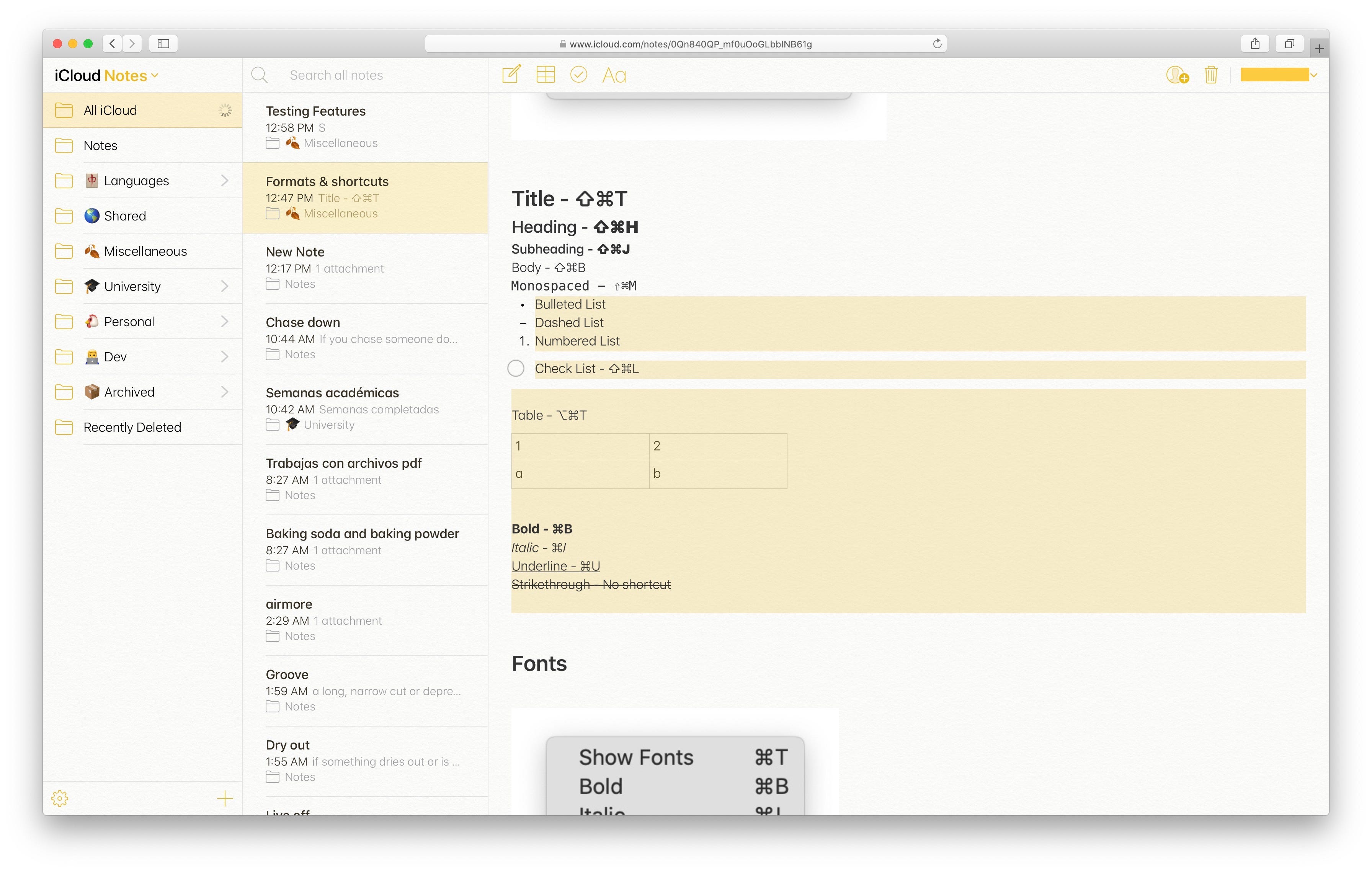This screenshot has width=1372, height=872.
Task: Click the Show Fonts menu image
Action: [x=675, y=762]
